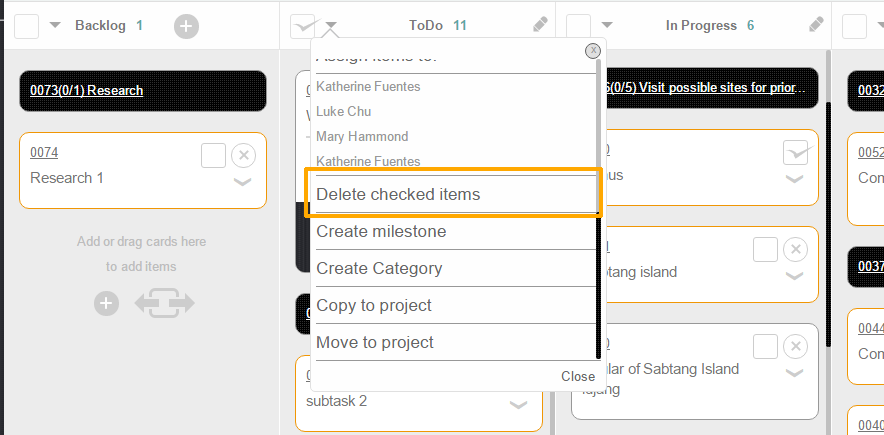The height and width of the screenshot is (435, 884).
Task: Click the round plus icon below drag cards hint
Action: click(x=107, y=304)
